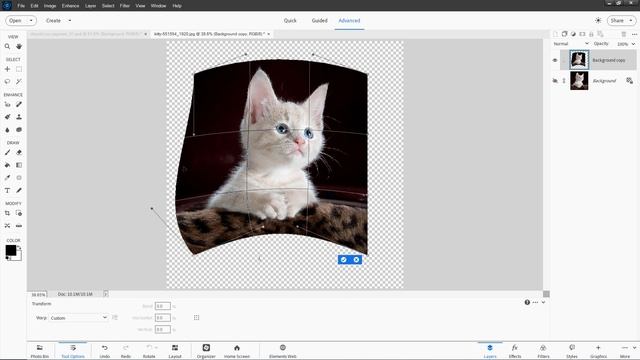Viewport: 640px width, 360px height.
Task: Select the Hand tool
Action: click(x=19, y=47)
